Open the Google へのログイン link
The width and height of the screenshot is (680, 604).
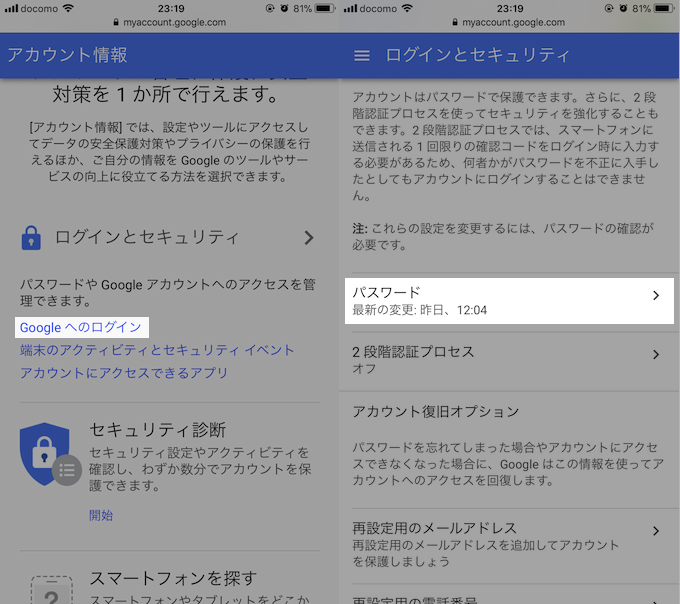coord(81,327)
